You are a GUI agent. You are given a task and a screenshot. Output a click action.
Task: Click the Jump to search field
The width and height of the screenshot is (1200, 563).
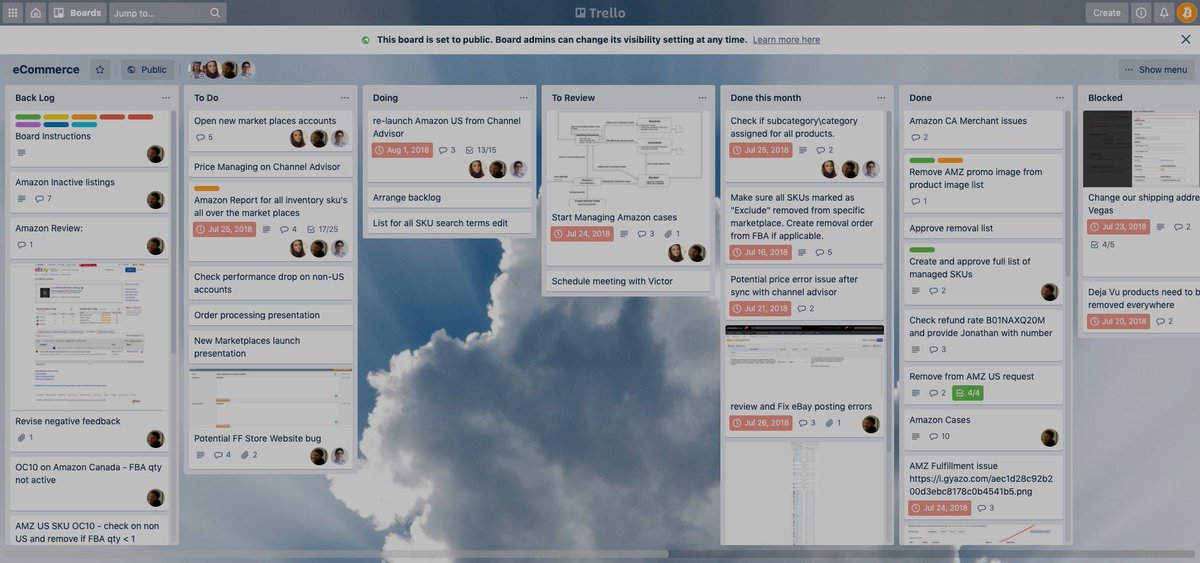click(x=167, y=13)
